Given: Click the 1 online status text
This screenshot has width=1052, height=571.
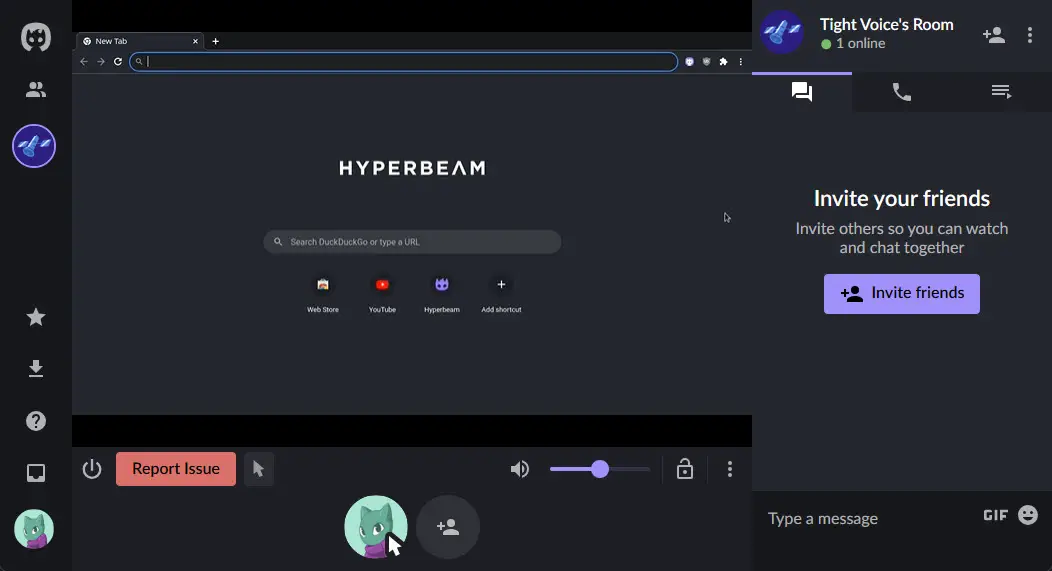Looking at the screenshot, I should pos(861,44).
